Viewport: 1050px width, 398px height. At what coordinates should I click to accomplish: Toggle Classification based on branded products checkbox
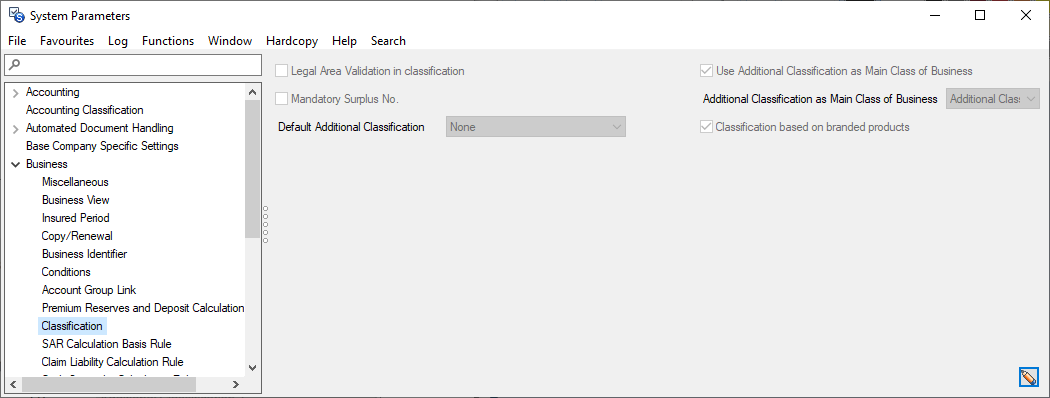pyautogui.click(x=706, y=127)
